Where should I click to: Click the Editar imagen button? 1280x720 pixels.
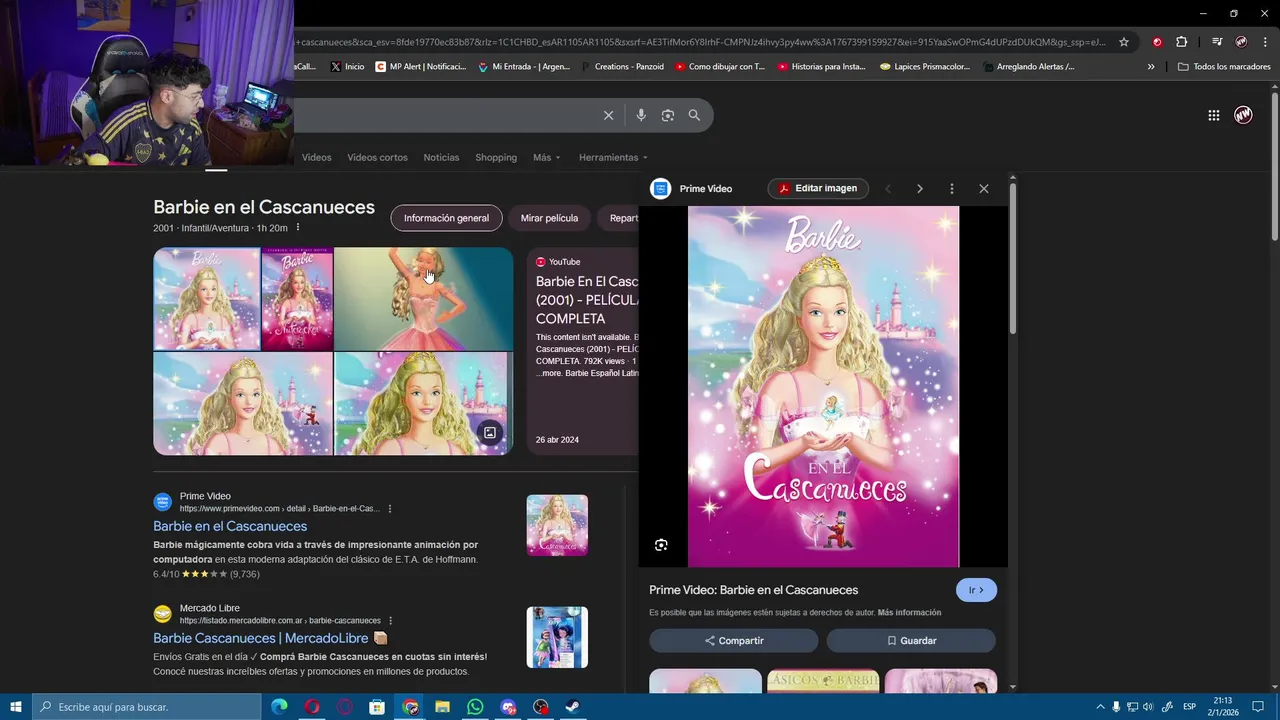pyautogui.click(x=818, y=188)
